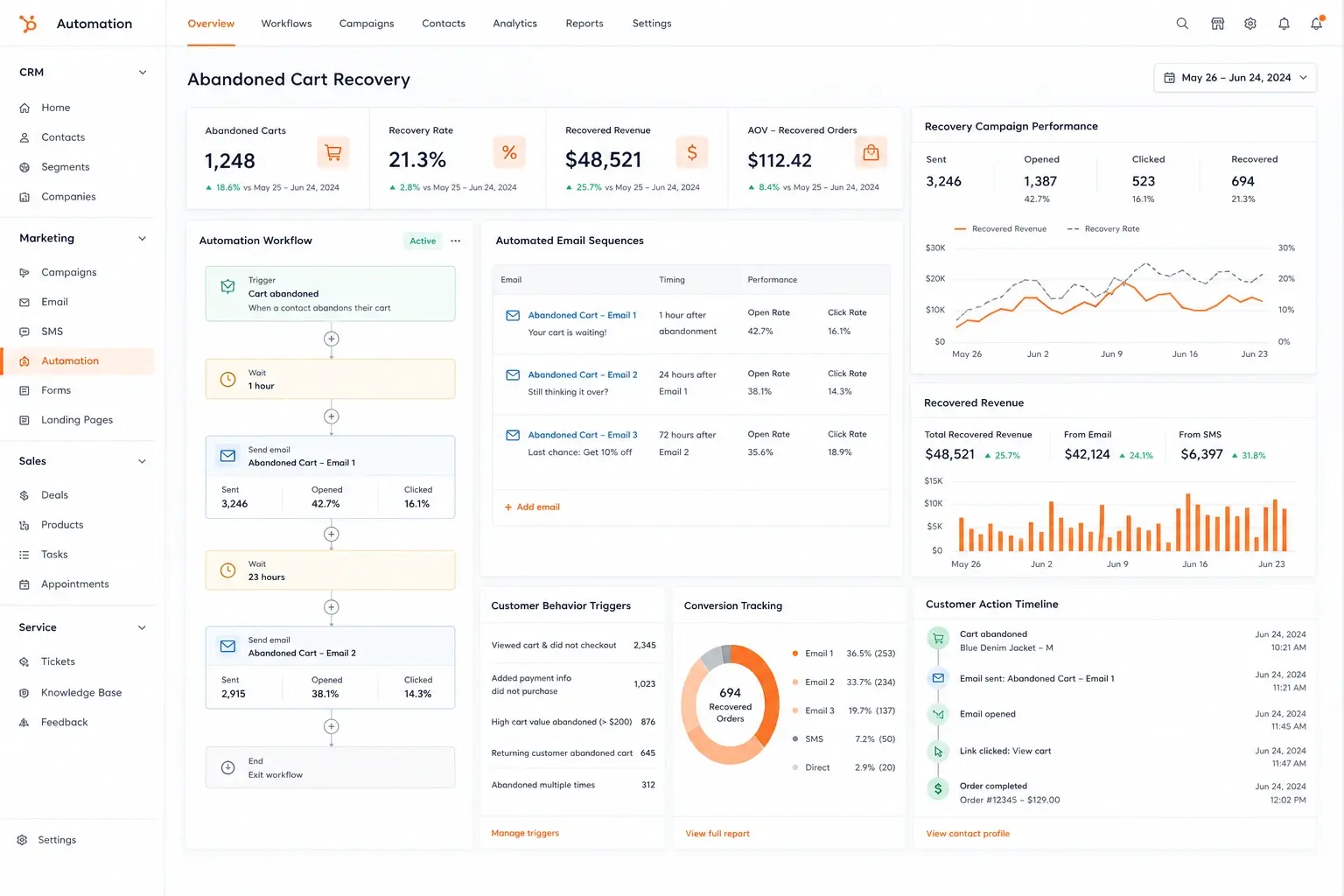Open the settings gear in top bar
1344x896 pixels.
coord(1250,24)
